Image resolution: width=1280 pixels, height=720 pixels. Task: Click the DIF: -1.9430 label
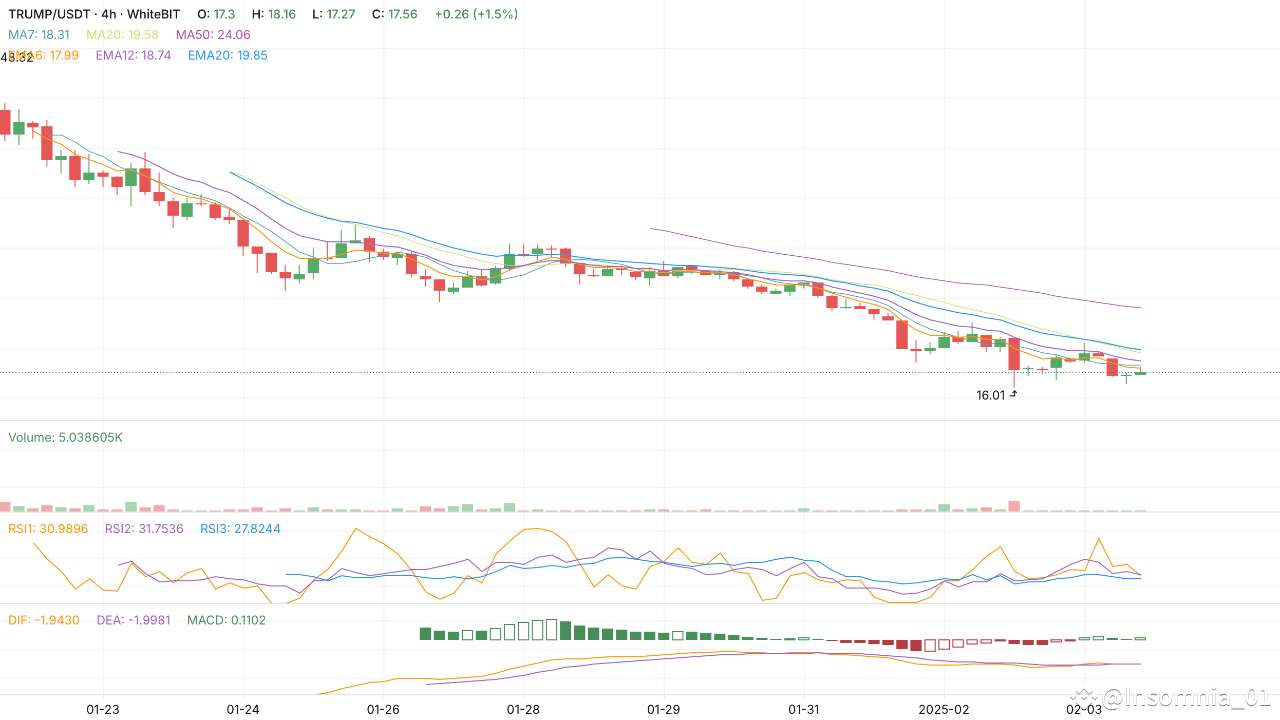click(44, 620)
